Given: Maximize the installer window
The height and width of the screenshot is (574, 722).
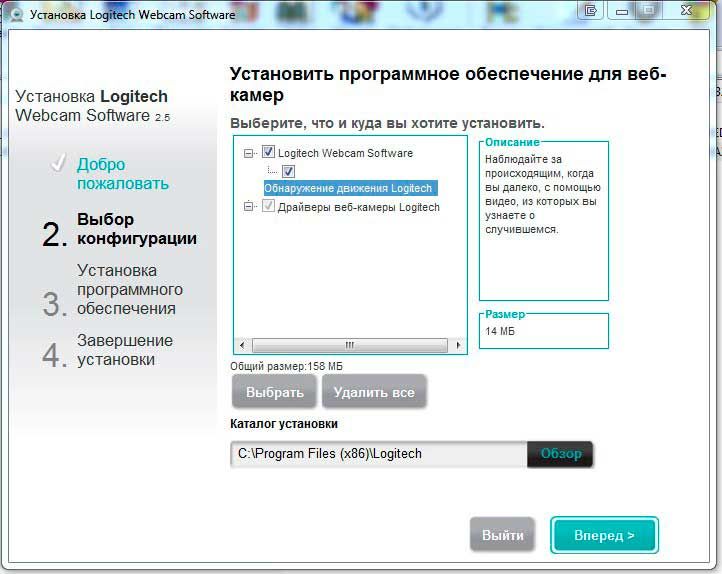Looking at the screenshot, I should (648, 10).
